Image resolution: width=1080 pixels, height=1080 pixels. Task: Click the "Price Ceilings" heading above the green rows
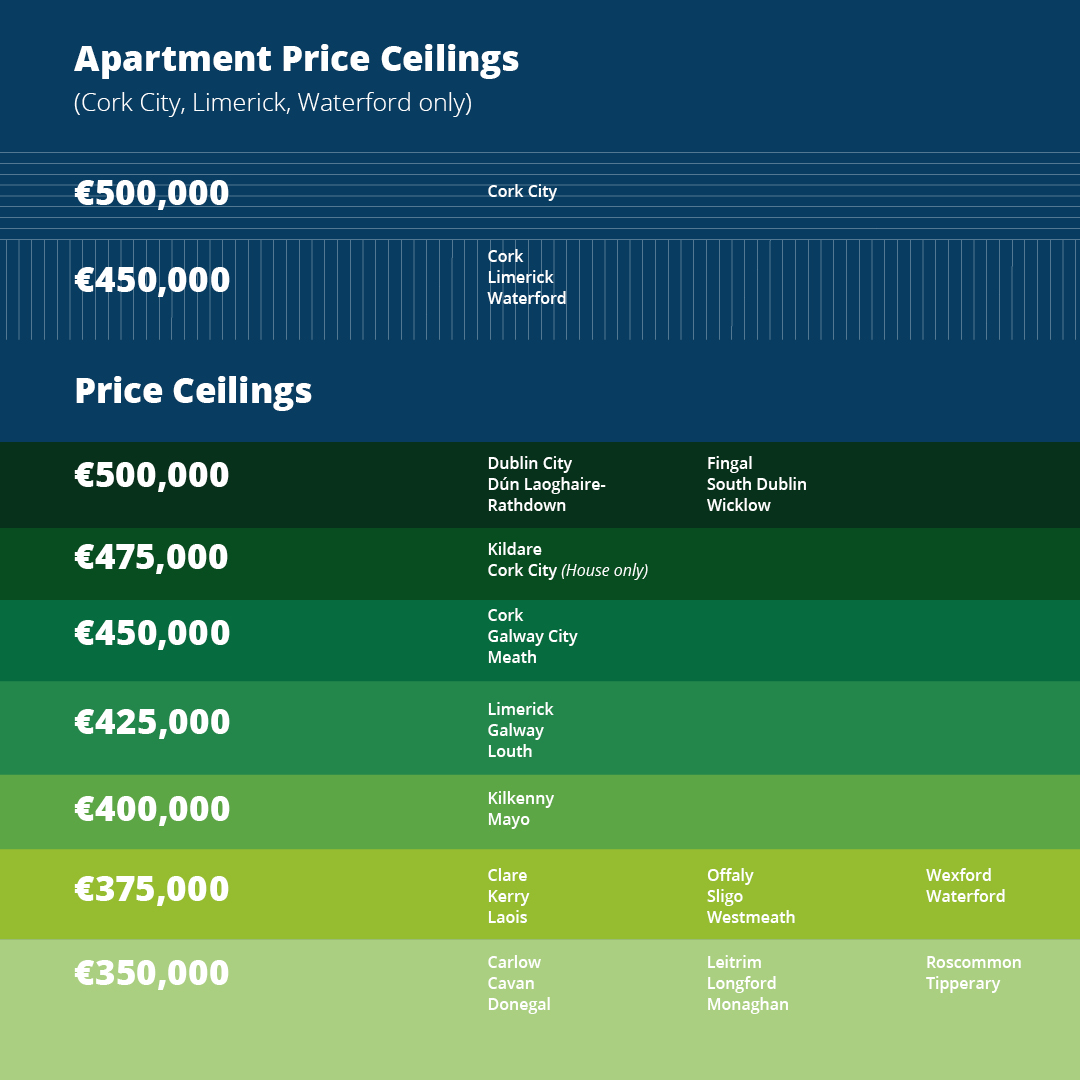(193, 391)
